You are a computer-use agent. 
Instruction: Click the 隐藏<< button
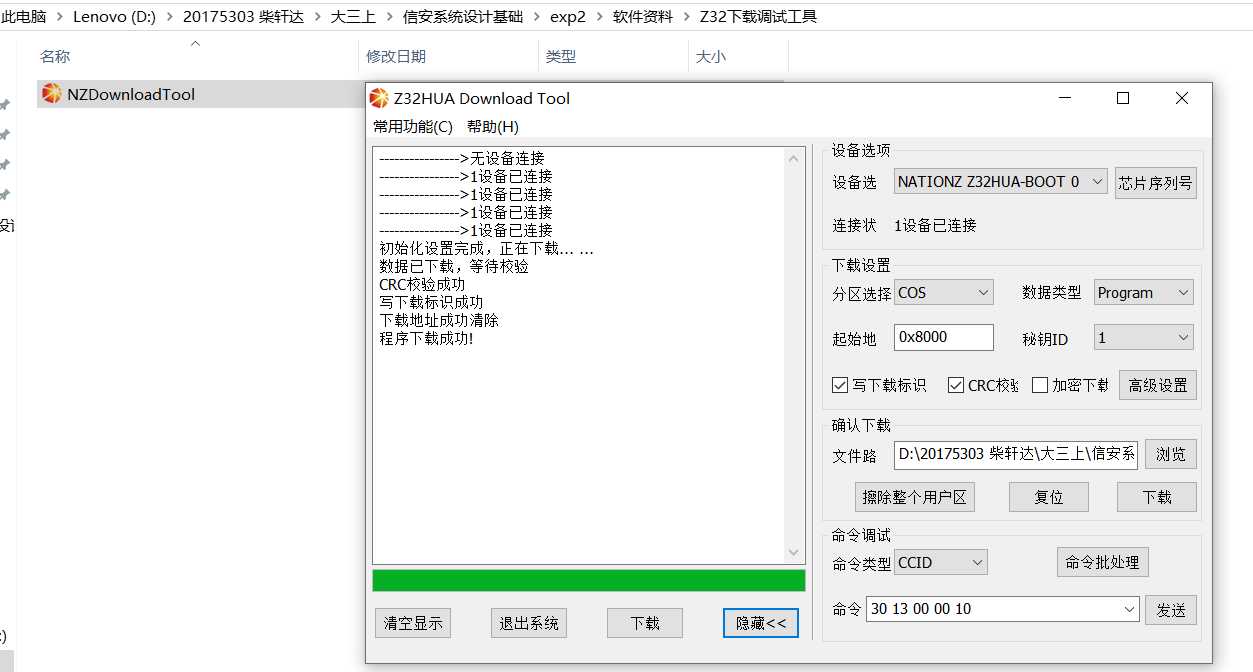[761, 623]
